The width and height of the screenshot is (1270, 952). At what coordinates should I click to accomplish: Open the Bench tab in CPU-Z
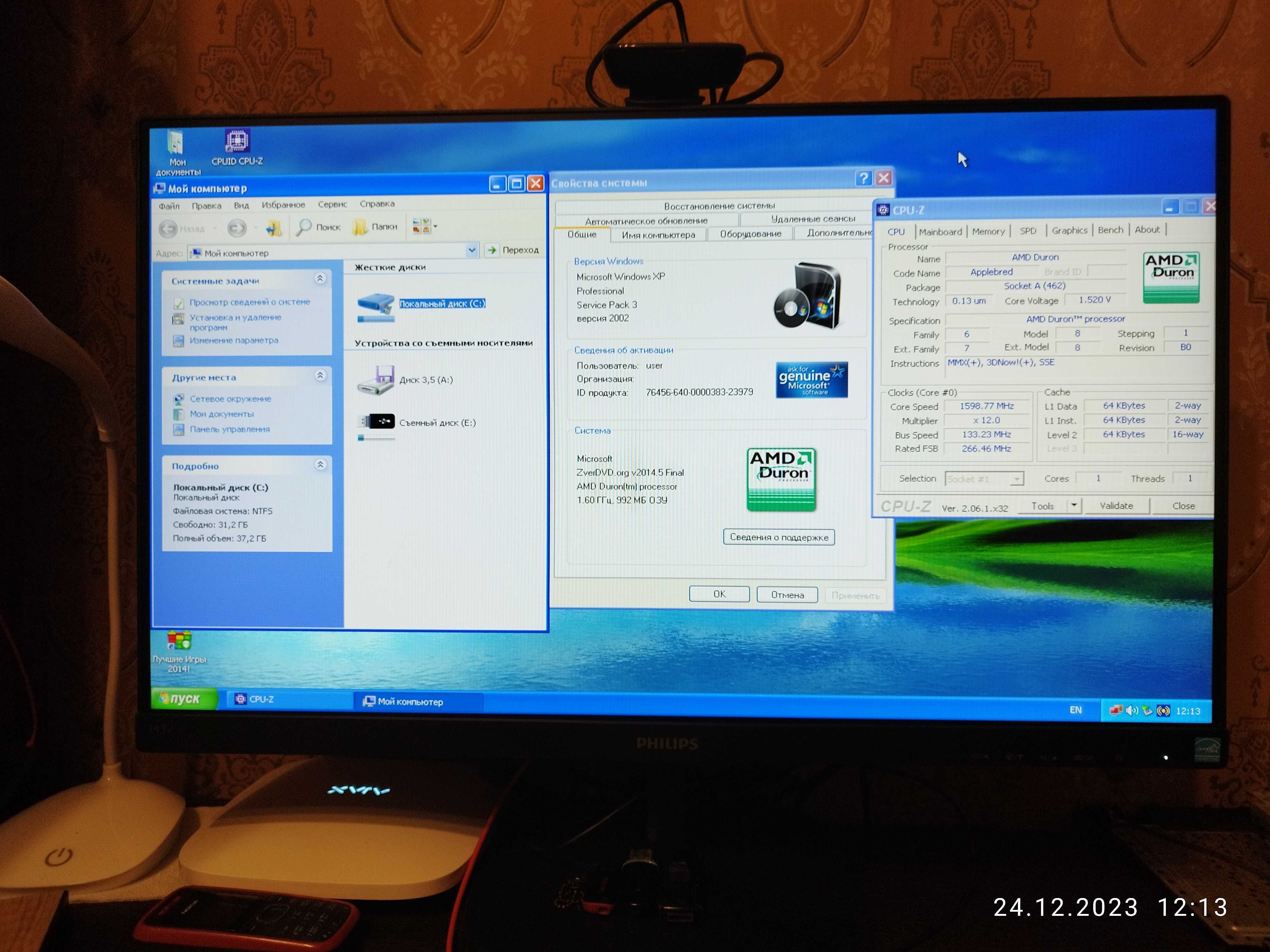click(x=1110, y=229)
